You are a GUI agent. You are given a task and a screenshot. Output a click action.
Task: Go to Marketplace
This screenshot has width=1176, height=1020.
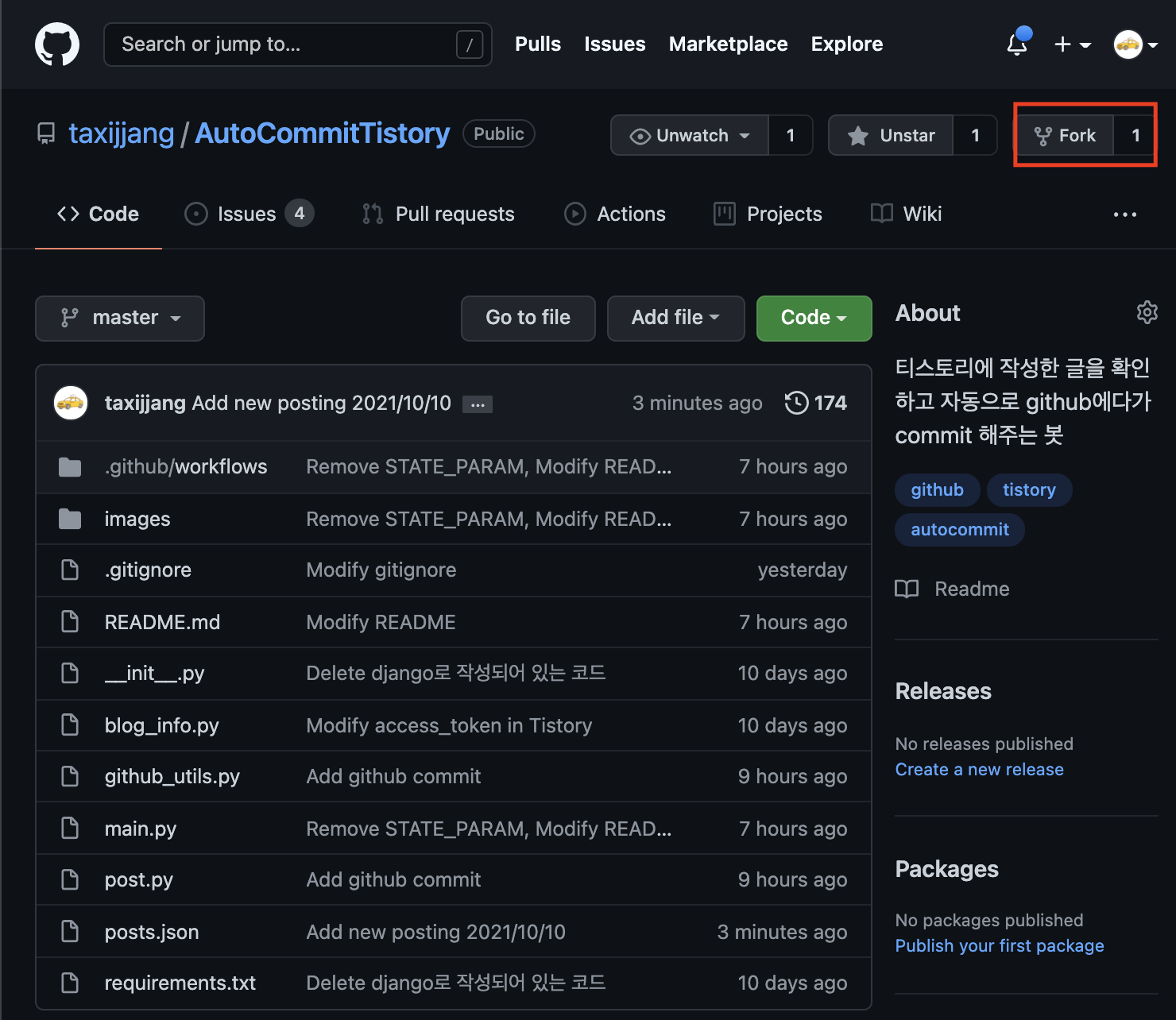(729, 44)
